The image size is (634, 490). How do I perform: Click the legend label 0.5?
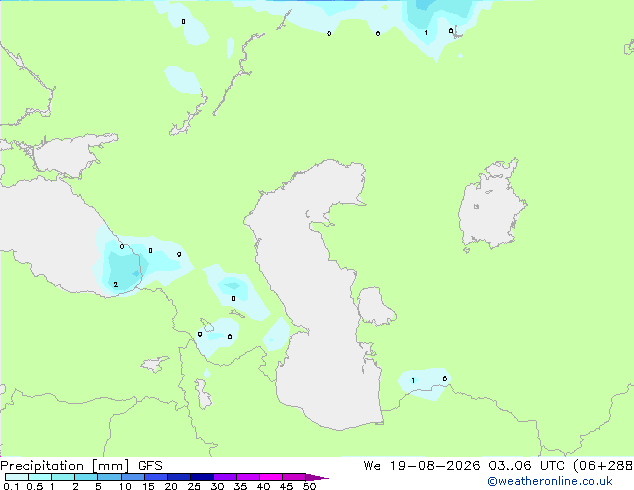pyautogui.click(x=35, y=486)
